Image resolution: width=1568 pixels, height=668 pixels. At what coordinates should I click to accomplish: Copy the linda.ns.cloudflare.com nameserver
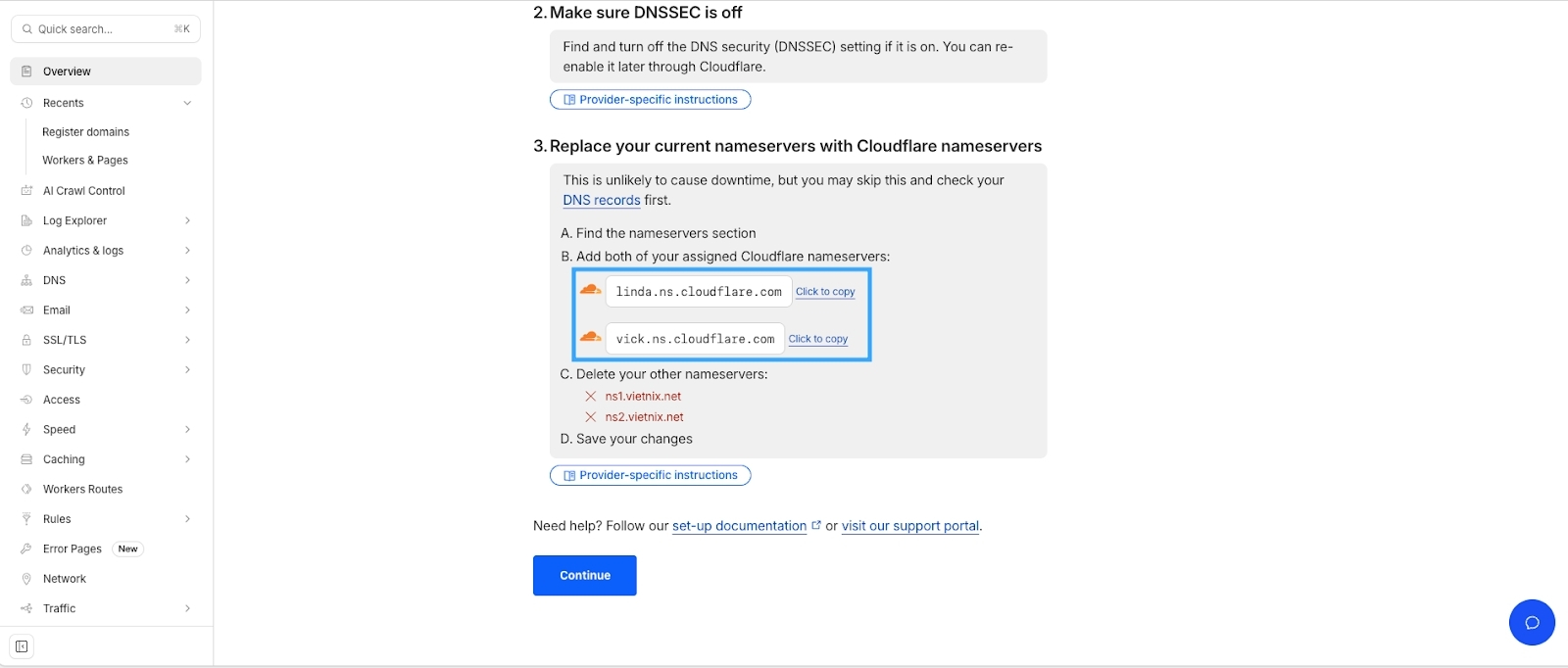825,291
